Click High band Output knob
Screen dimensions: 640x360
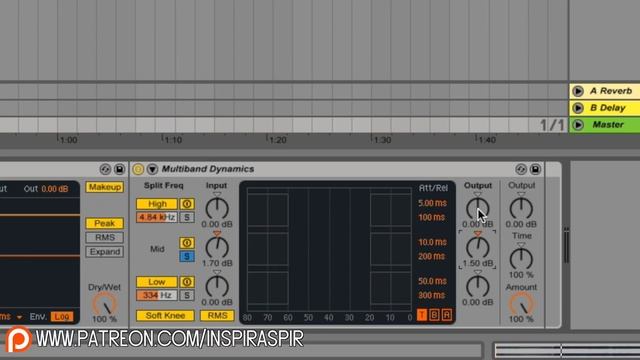[478, 208]
